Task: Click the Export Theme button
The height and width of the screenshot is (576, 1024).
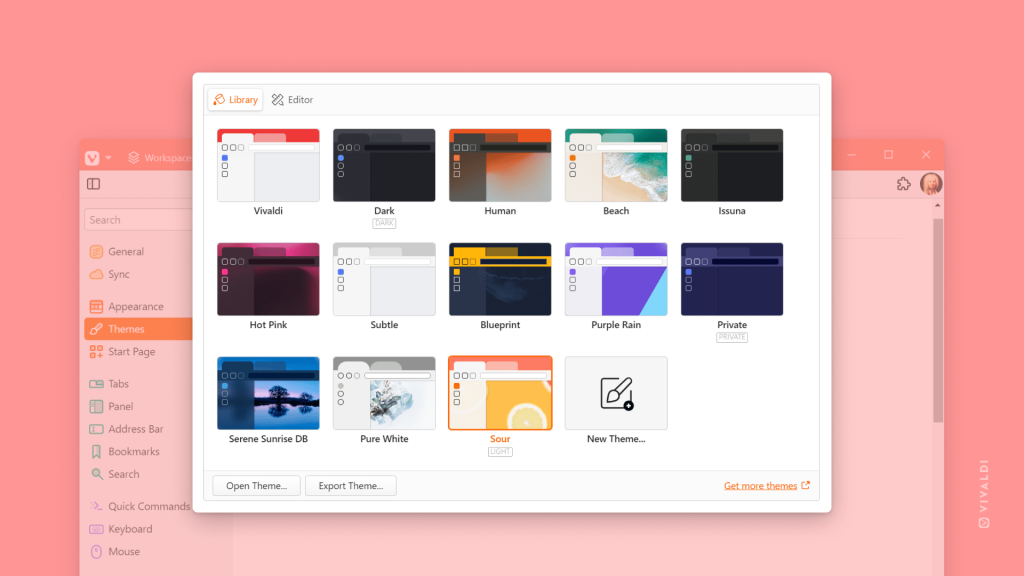Action: 351,485
